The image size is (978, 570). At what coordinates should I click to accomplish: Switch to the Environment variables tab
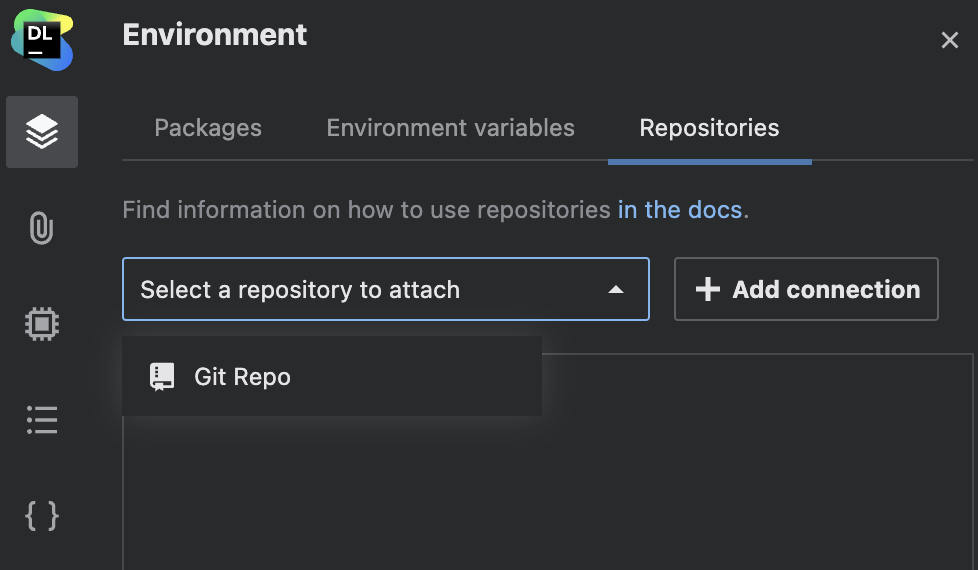(x=451, y=128)
